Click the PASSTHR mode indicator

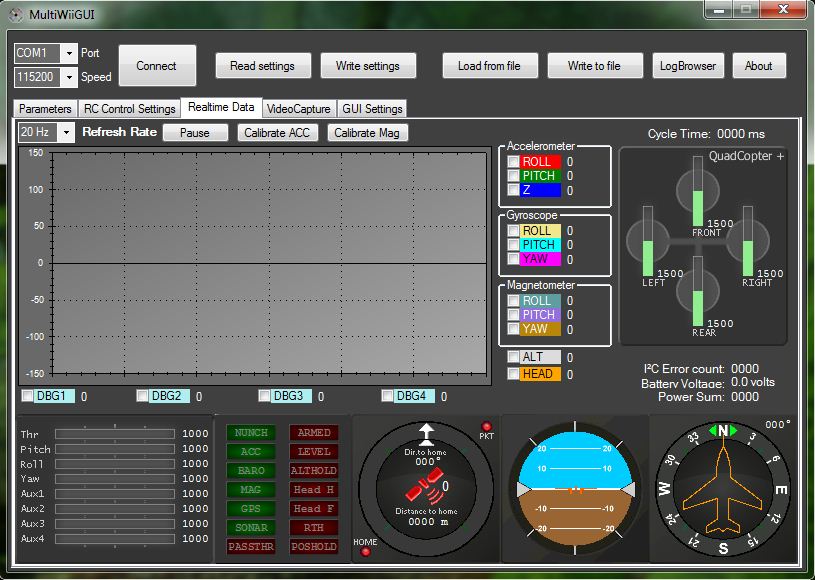[x=251, y=546]
